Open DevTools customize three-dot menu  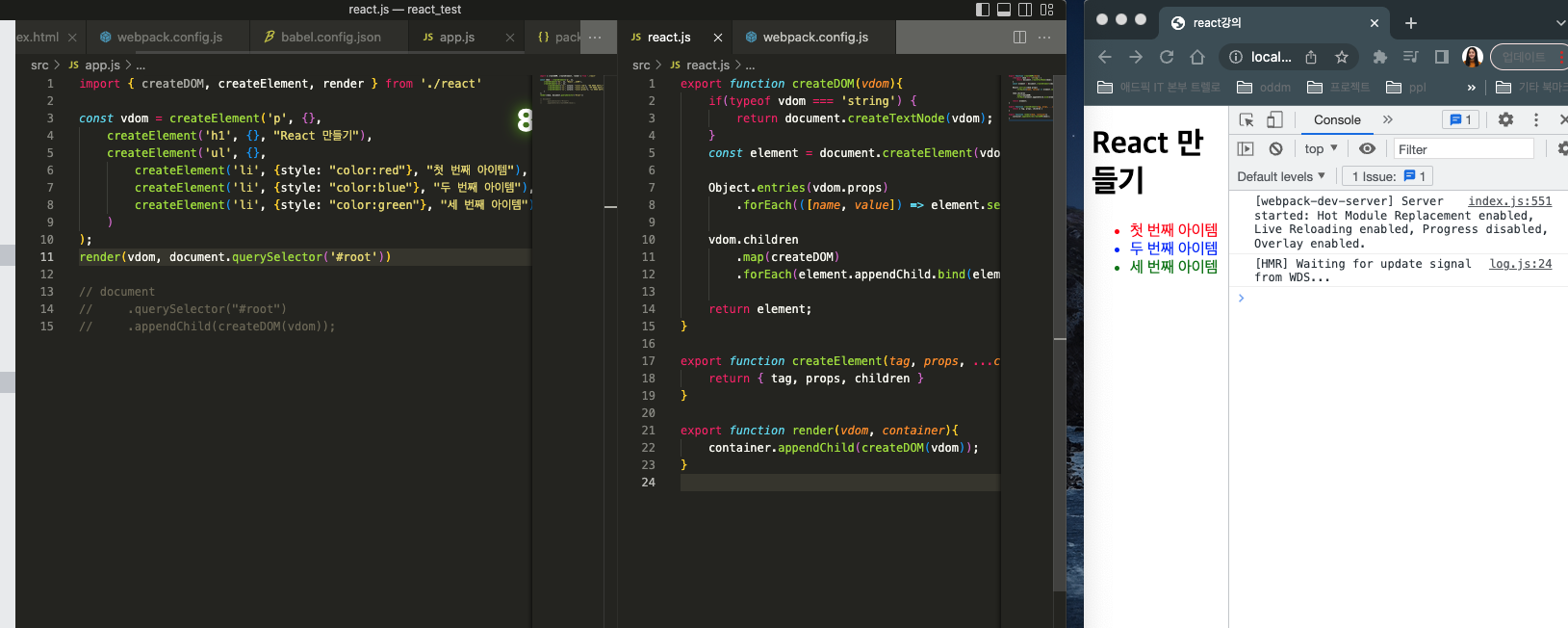click(1536, 119)
